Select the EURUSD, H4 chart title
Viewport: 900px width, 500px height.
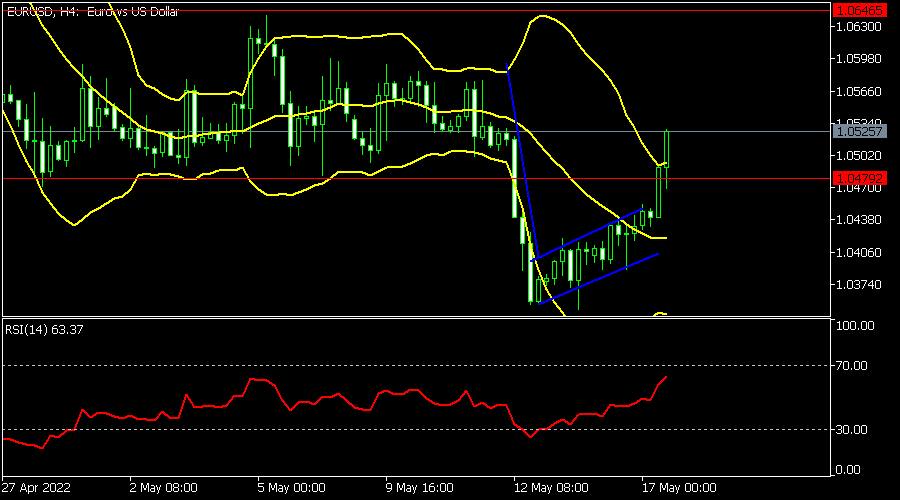coord(92,11)
